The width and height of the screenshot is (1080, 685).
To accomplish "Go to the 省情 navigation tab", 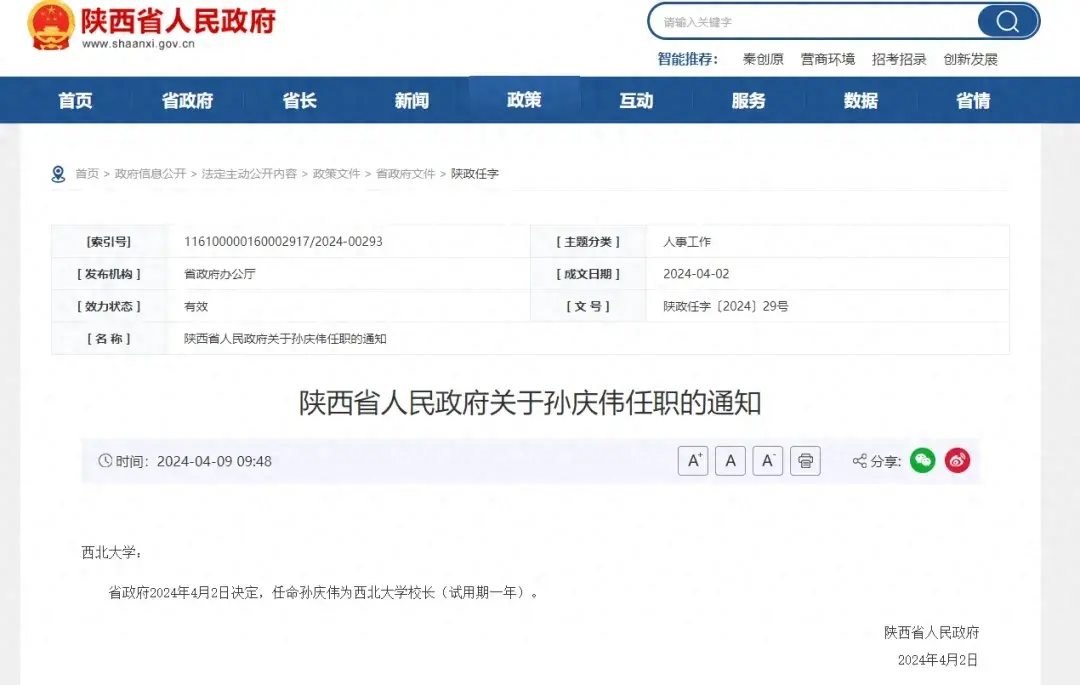I will [973, 101].
